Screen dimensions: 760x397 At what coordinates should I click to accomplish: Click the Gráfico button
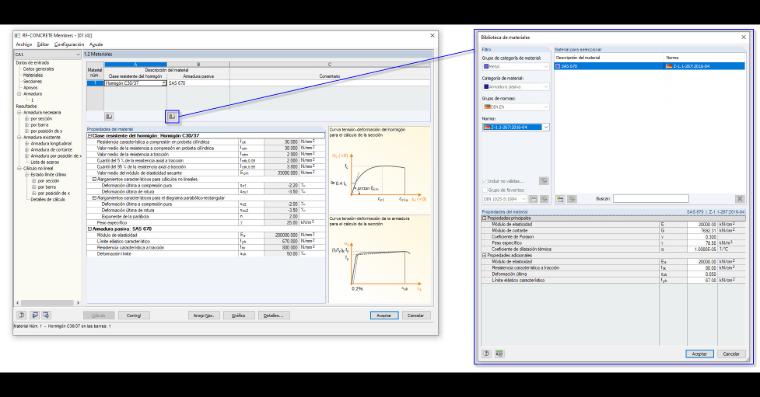(238, 316)
